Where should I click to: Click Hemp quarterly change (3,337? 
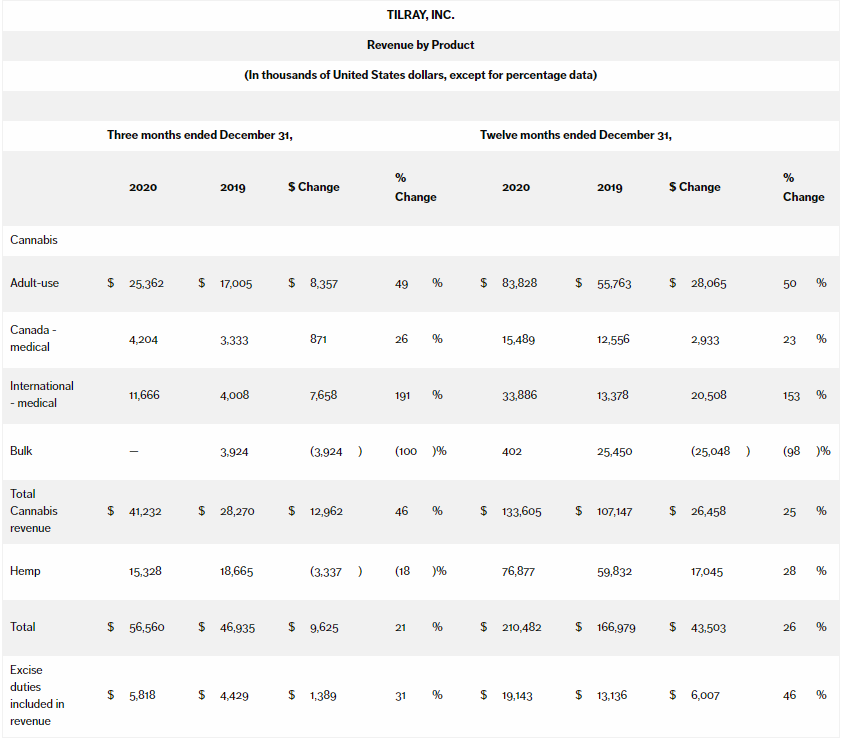click(x=326, y=572)
